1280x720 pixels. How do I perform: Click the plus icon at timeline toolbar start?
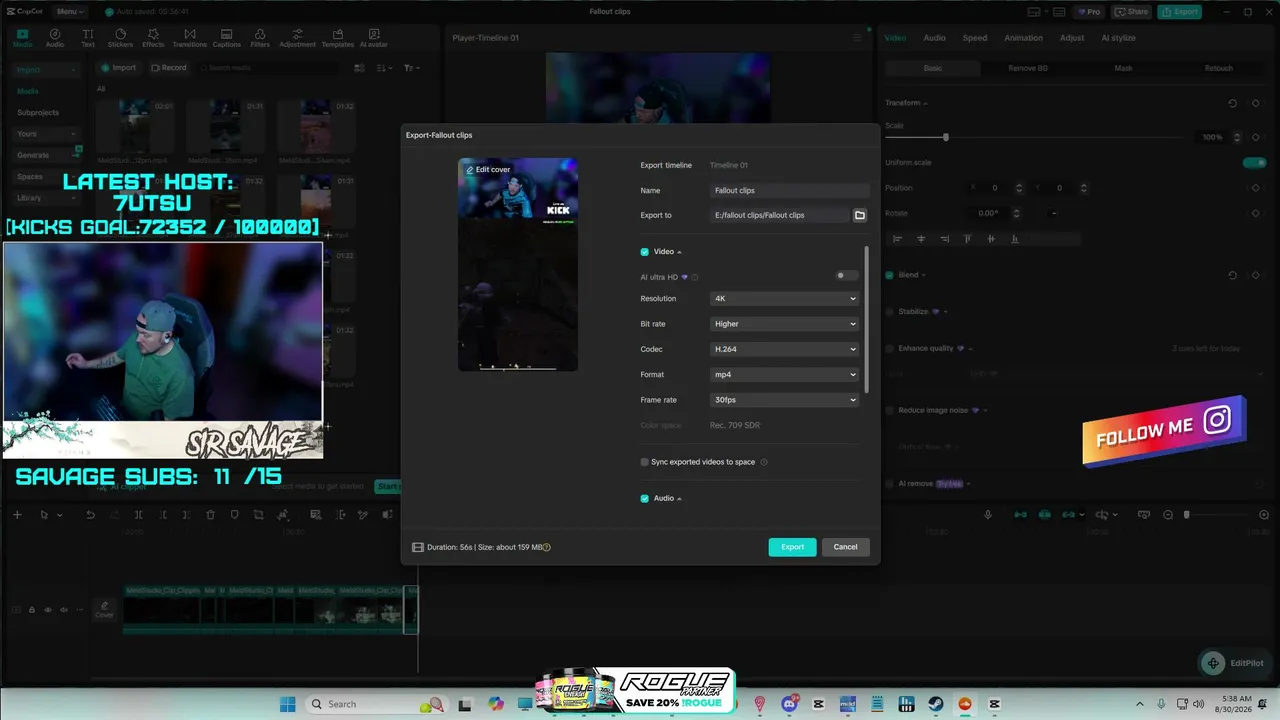tap(17, 515)
